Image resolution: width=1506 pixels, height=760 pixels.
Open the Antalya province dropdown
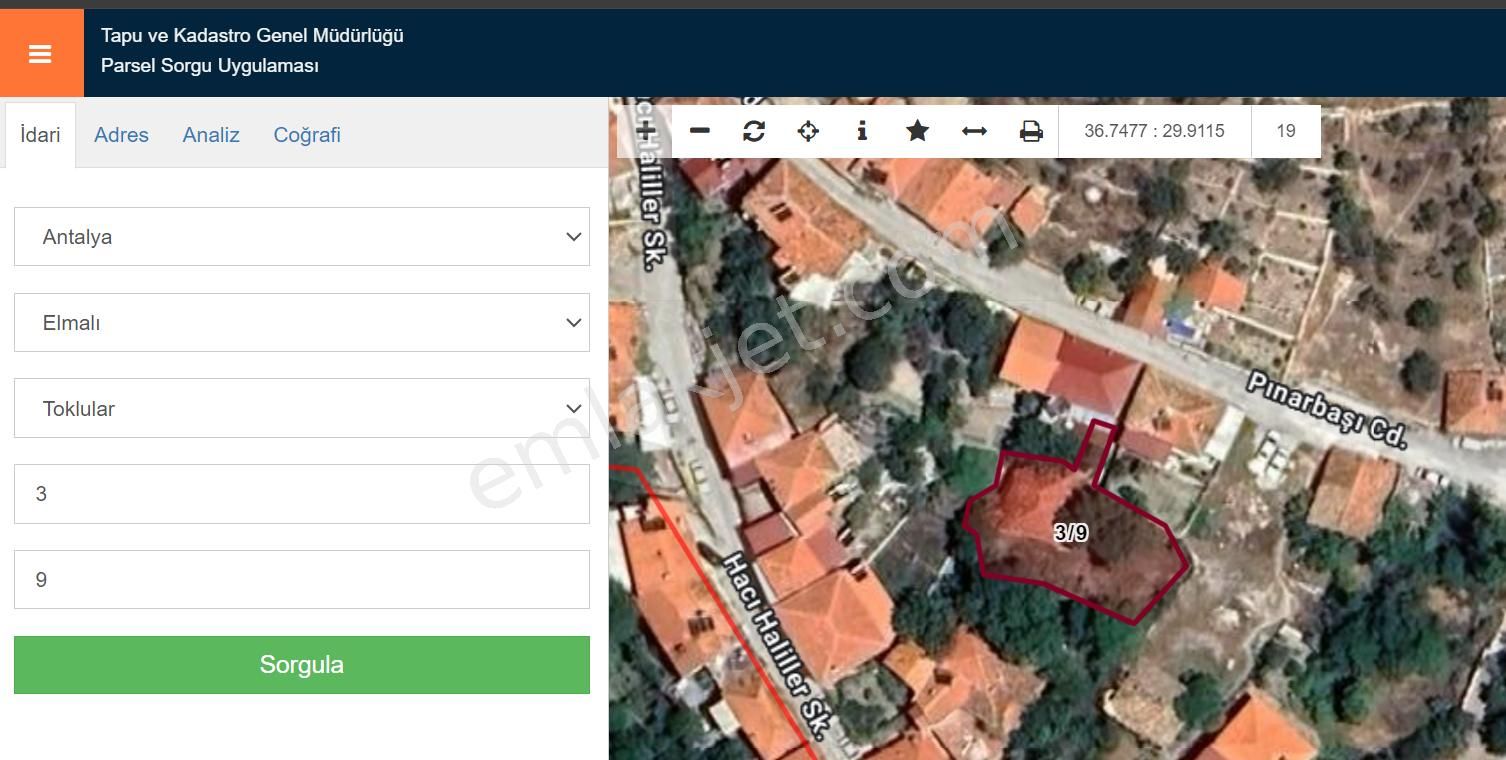(x=302, y=237)
